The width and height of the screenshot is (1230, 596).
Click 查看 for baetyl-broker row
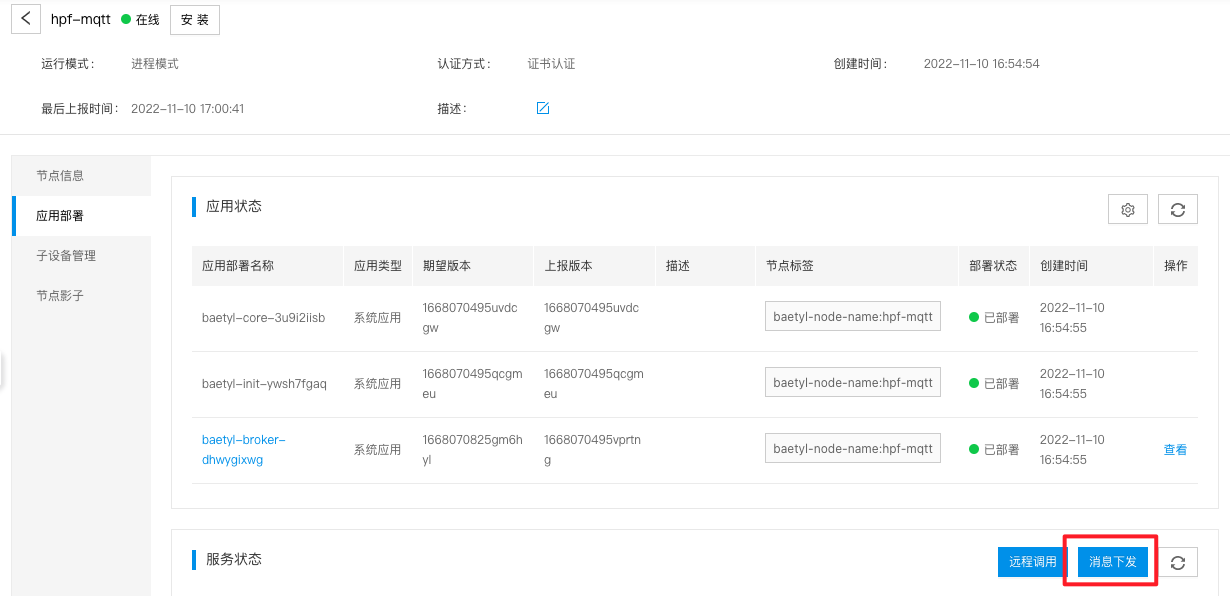pos(1175,450)
